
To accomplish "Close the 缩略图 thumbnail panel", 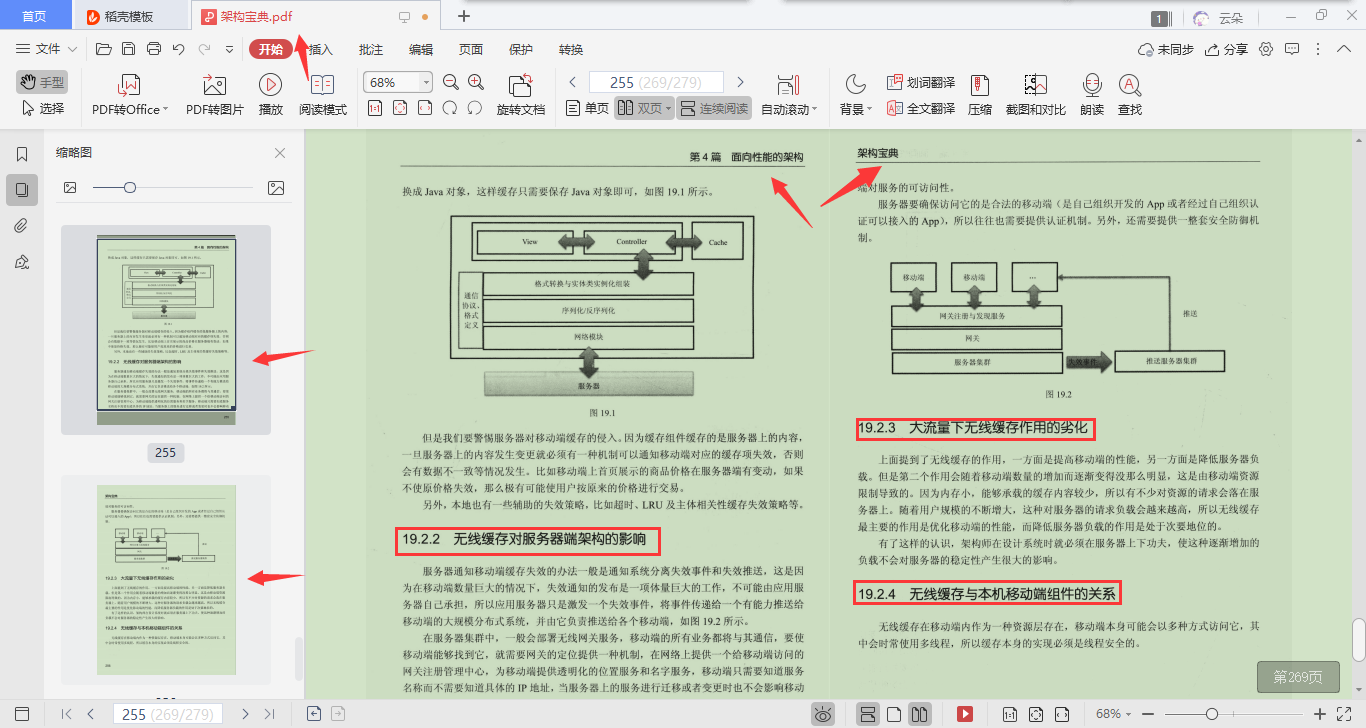I will [280, 153].
